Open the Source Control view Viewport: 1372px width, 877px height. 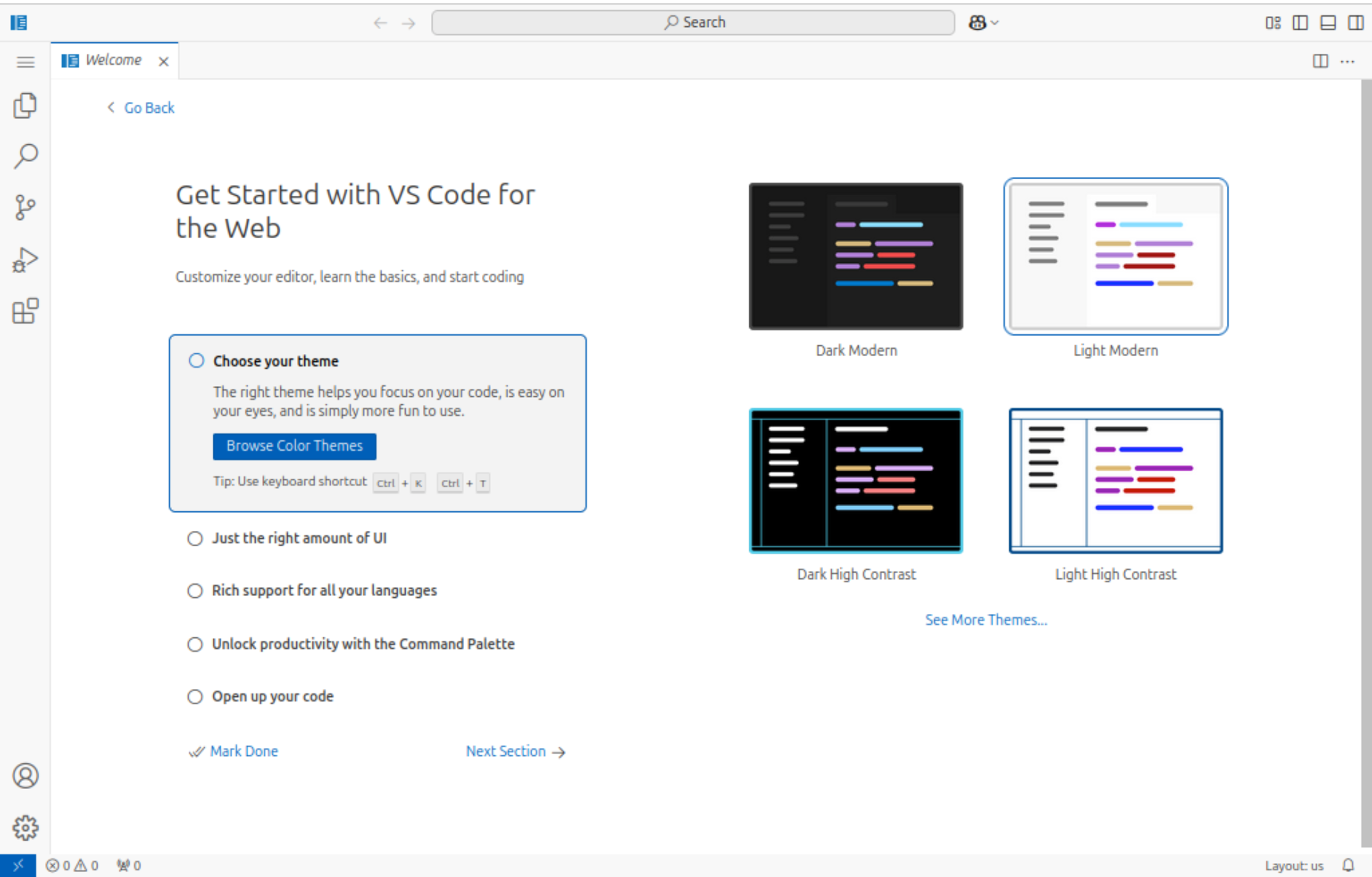tap(25, 207)
